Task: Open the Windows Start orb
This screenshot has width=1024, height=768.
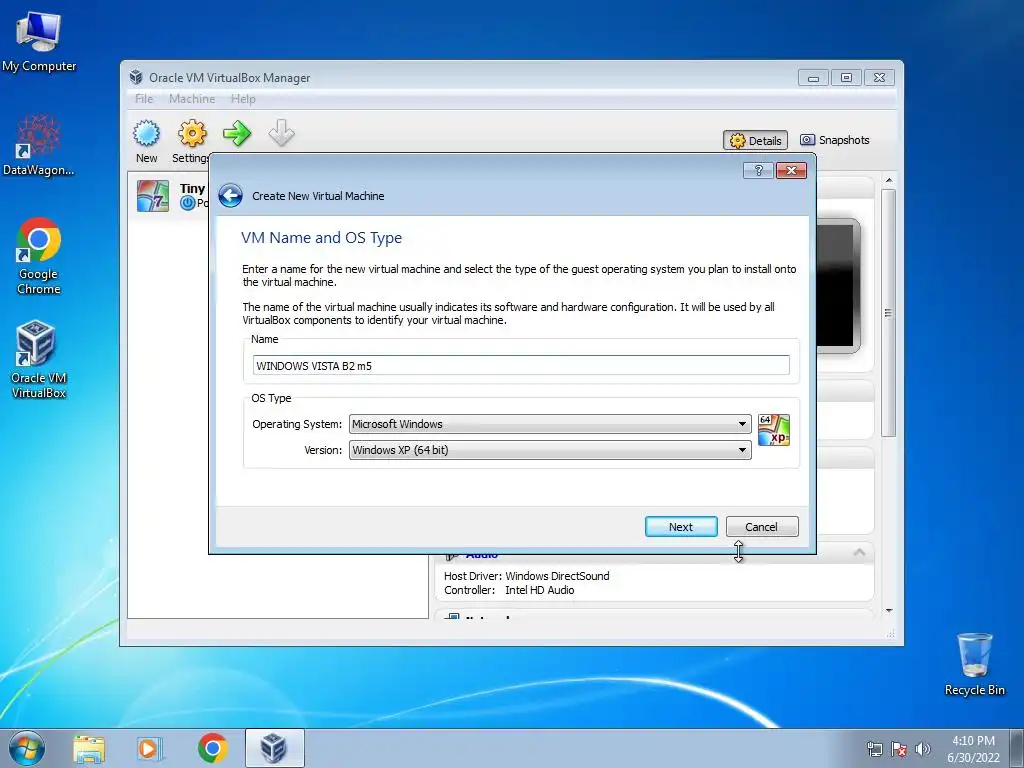Action: 27,748
